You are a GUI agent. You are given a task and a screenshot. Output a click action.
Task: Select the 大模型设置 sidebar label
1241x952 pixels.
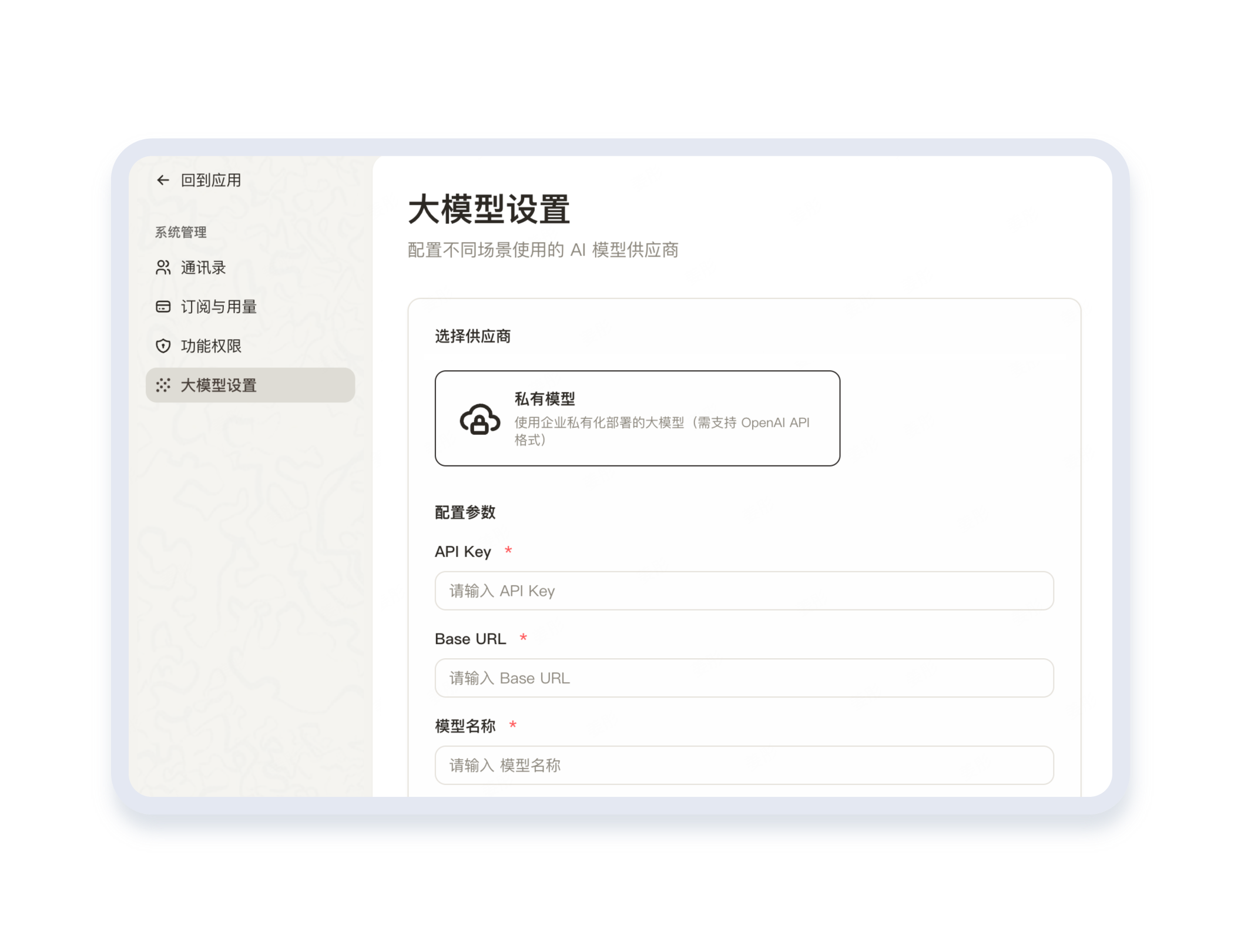point(219,386)
